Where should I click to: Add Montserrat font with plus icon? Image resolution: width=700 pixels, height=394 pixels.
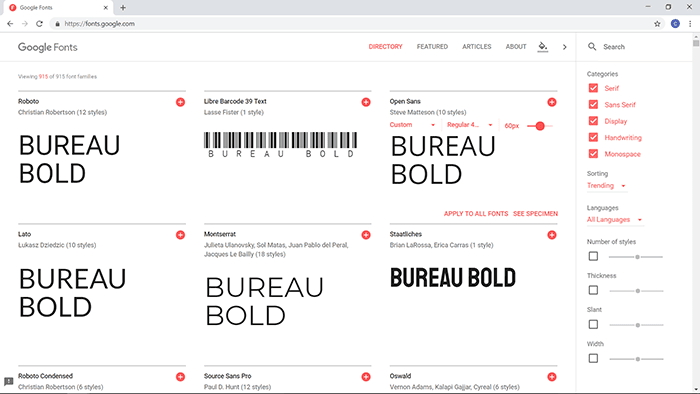(x=366, y=235)
